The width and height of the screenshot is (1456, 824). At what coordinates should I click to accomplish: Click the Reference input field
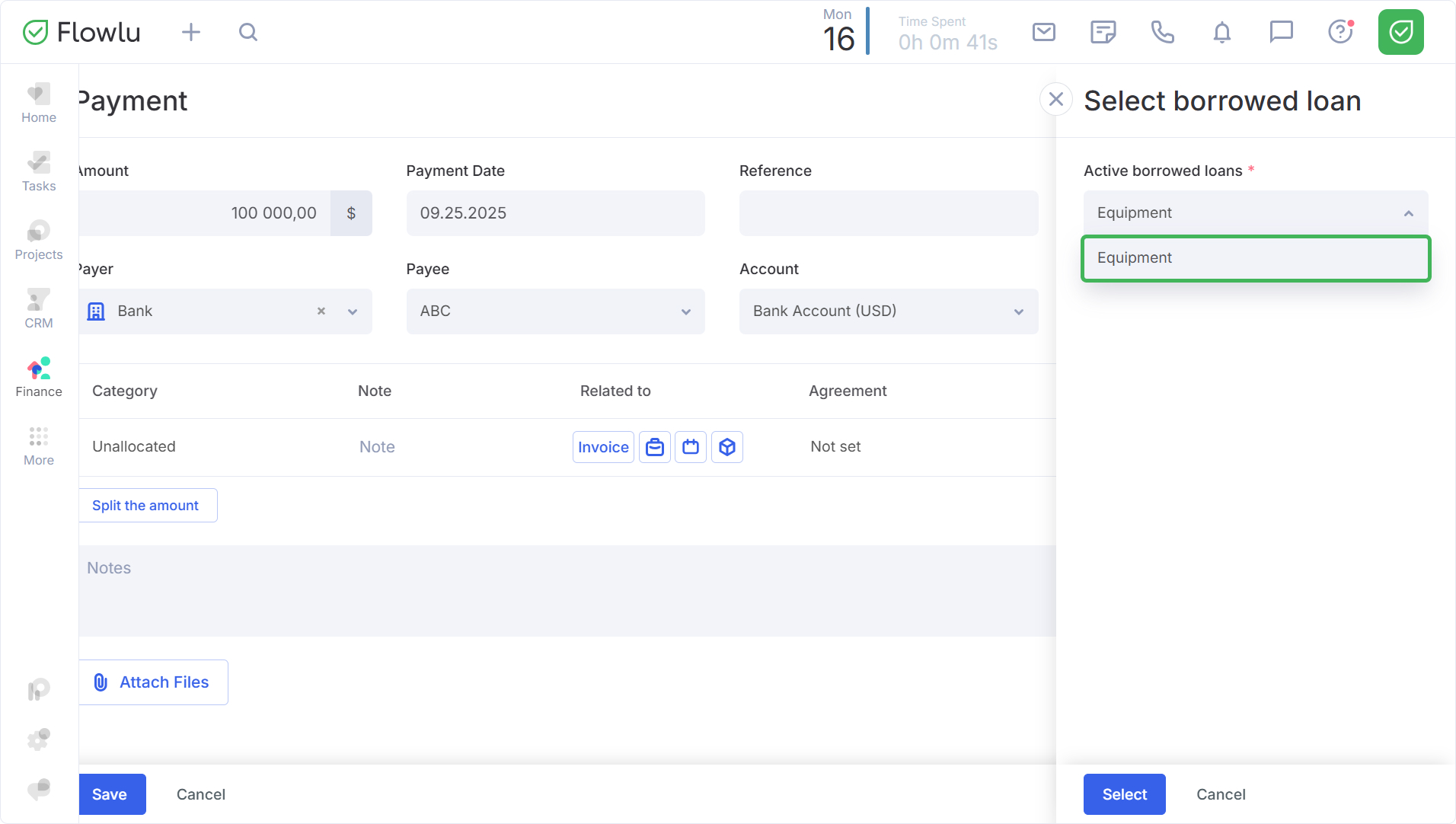888,213
